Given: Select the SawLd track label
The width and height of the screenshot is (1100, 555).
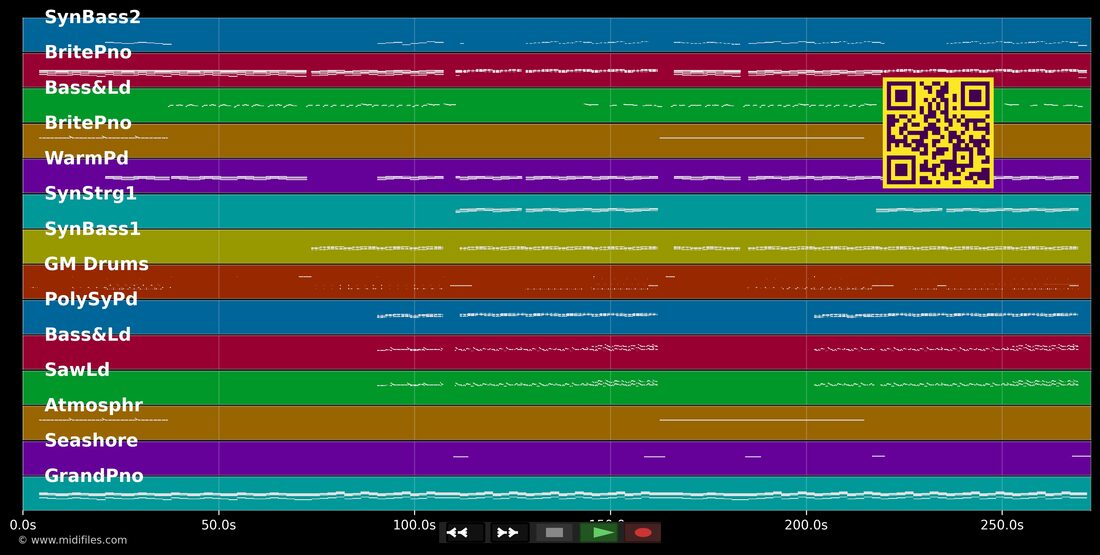Looking at the screenshot, I should (x=77, y=369).
